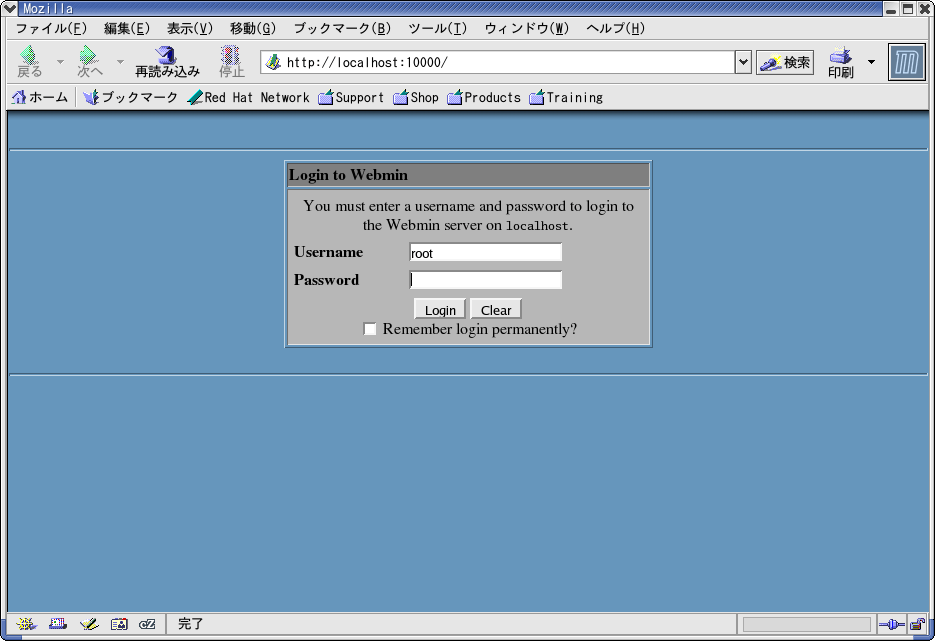
Task: Click the Mozilla throbber logo icon
Action: click(x=906, y=62)
